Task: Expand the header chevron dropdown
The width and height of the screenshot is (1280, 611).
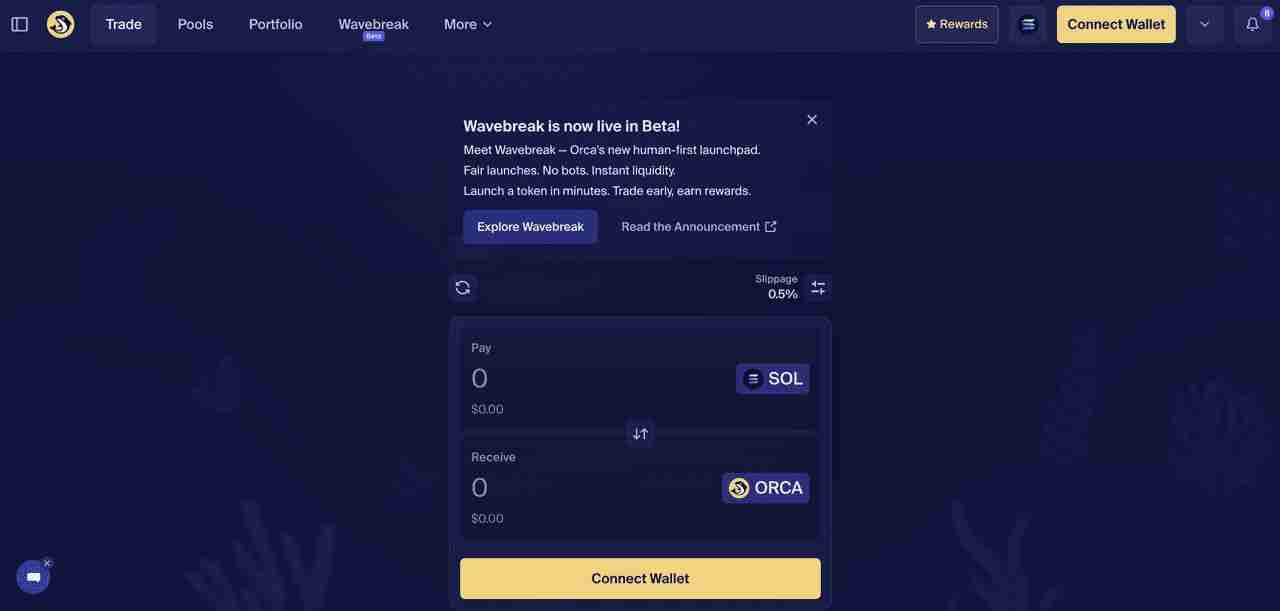Action: click(1205, 24)
